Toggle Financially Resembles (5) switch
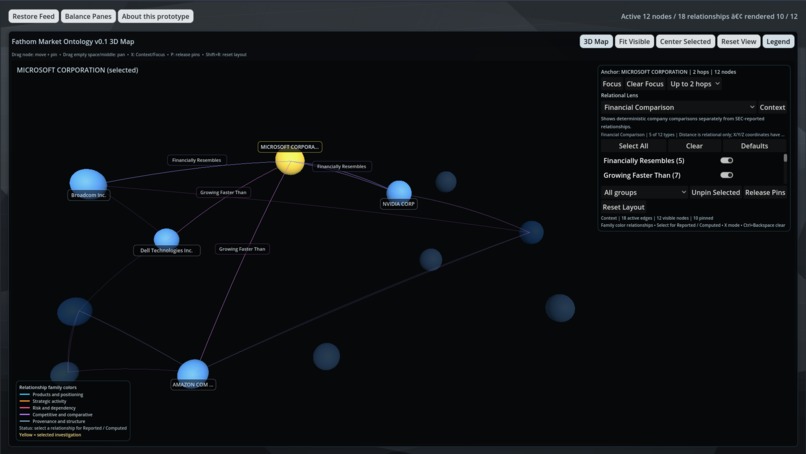Screen dimensions: 806x454 tap(726, 160)
